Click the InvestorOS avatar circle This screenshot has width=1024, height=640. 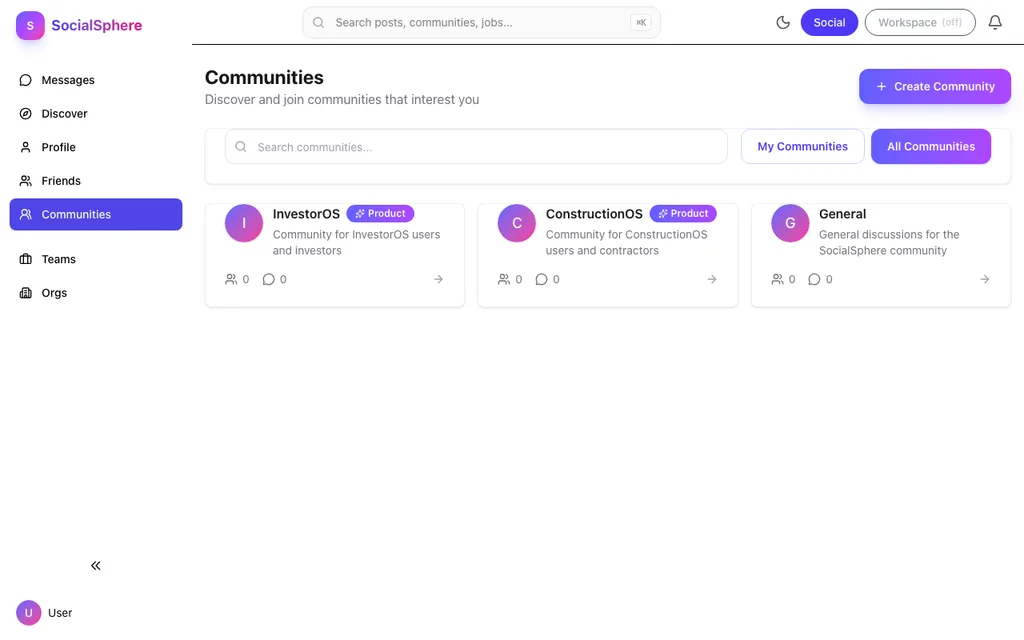pyautogui.click(x=244, y=223)
